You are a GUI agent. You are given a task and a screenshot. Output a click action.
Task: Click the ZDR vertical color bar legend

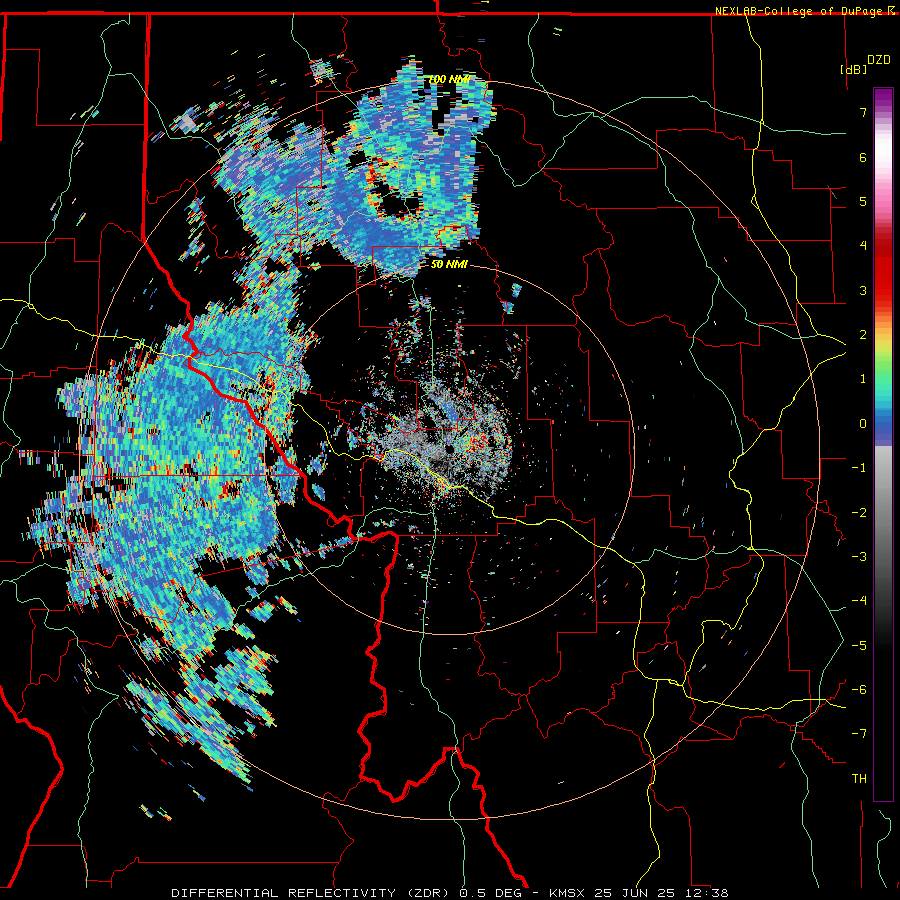[883, 444]
